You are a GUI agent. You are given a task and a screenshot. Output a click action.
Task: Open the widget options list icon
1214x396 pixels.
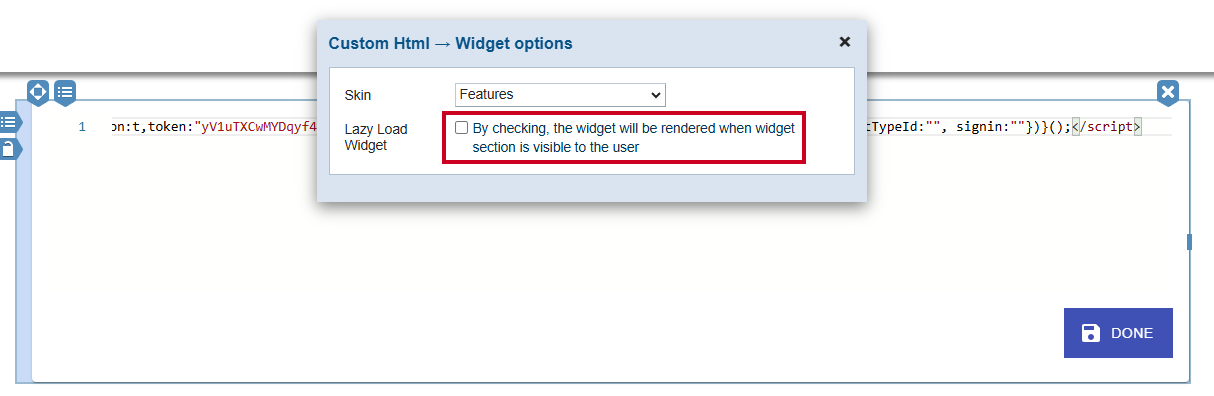[x=65, y=92]
